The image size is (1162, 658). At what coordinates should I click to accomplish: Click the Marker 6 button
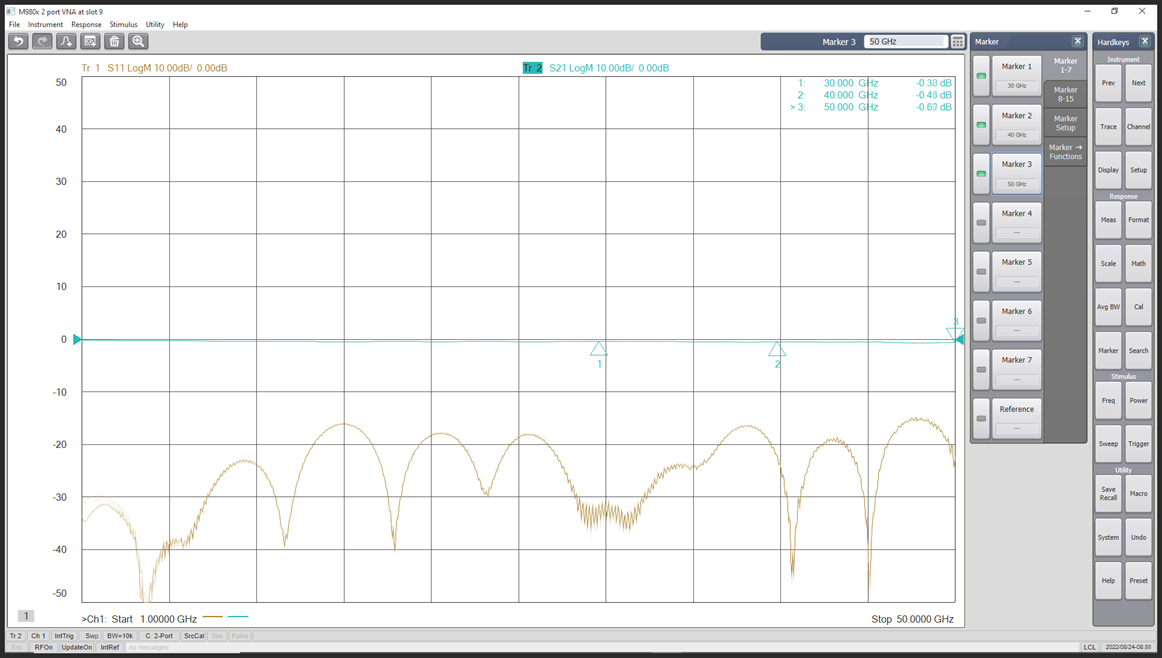pyautogui.click(x=1017, y=321)
